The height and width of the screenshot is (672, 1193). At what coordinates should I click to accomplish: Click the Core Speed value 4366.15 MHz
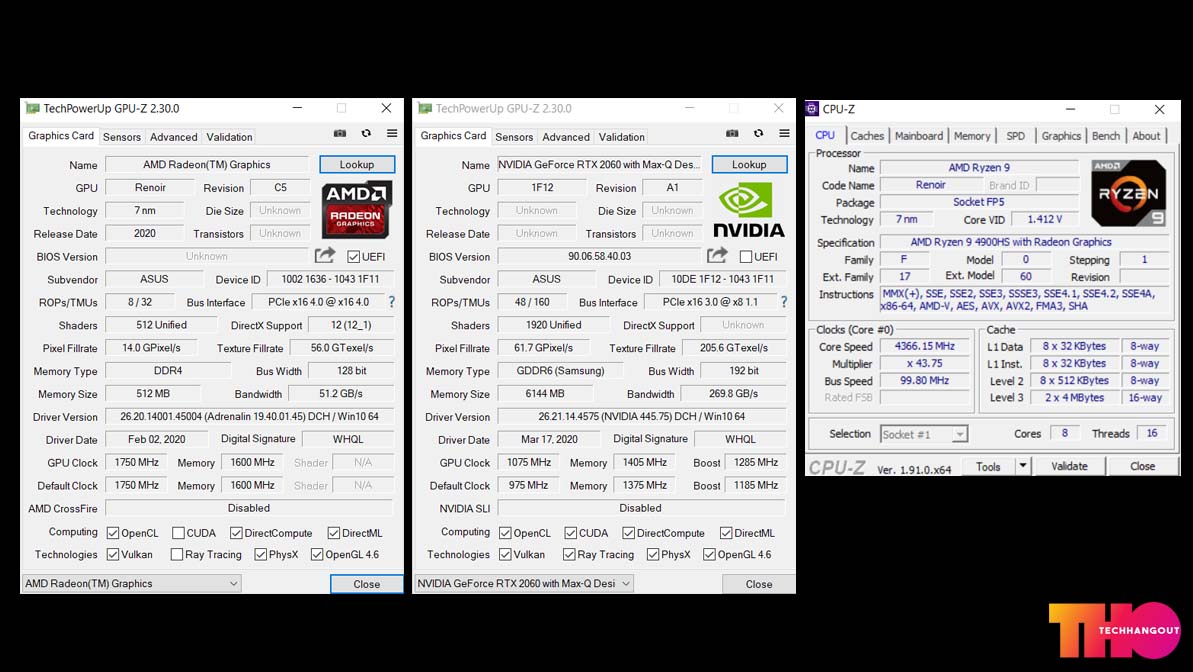(924, 346)
